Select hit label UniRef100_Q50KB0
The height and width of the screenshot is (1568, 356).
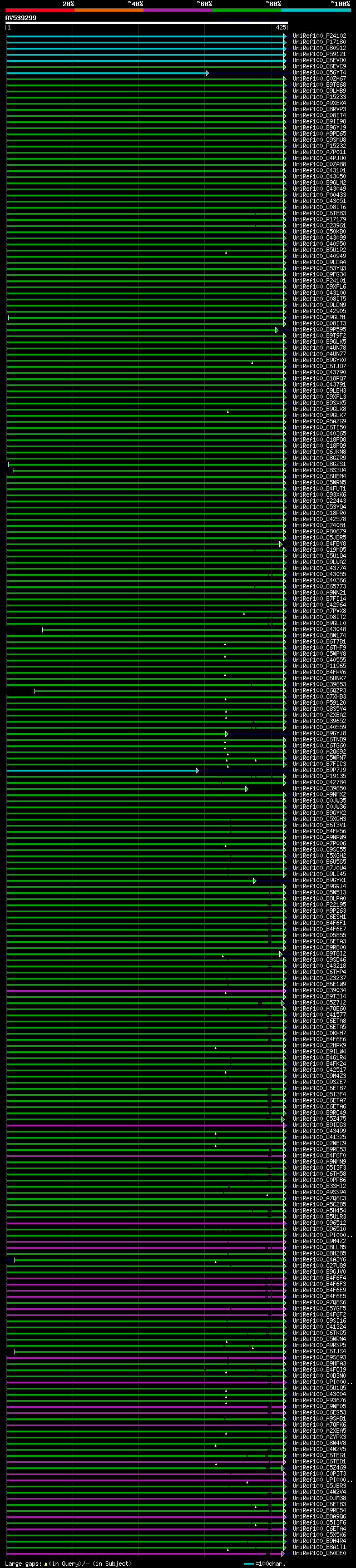[x=319, y=231]
